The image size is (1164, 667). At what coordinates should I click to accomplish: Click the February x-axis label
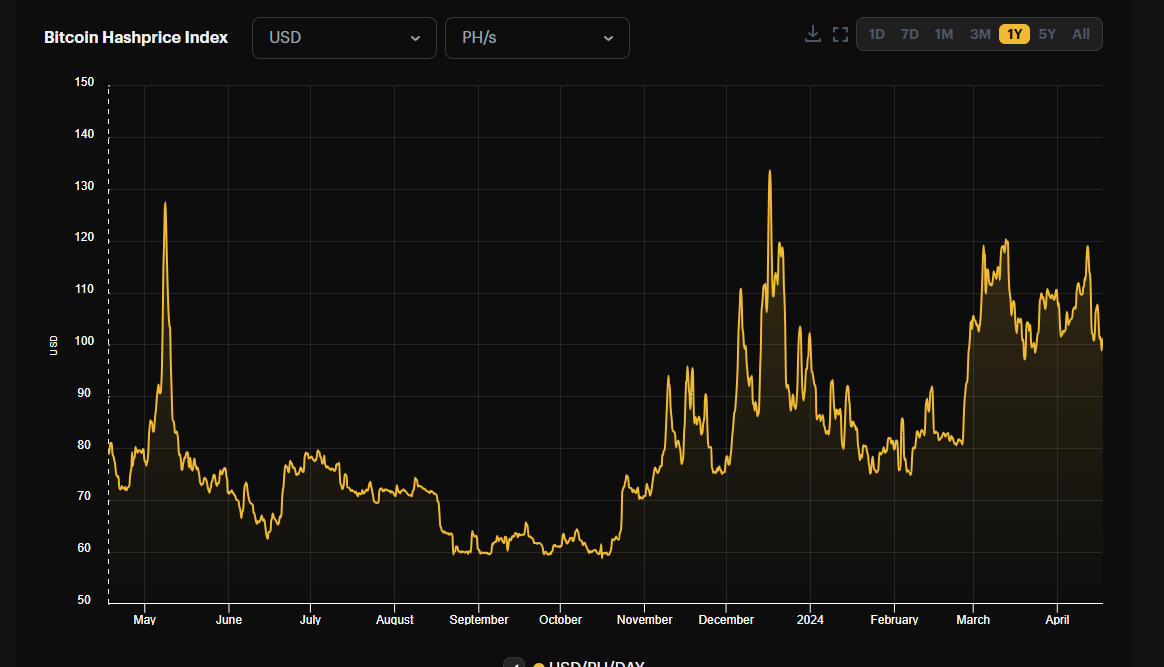(895, 620)
